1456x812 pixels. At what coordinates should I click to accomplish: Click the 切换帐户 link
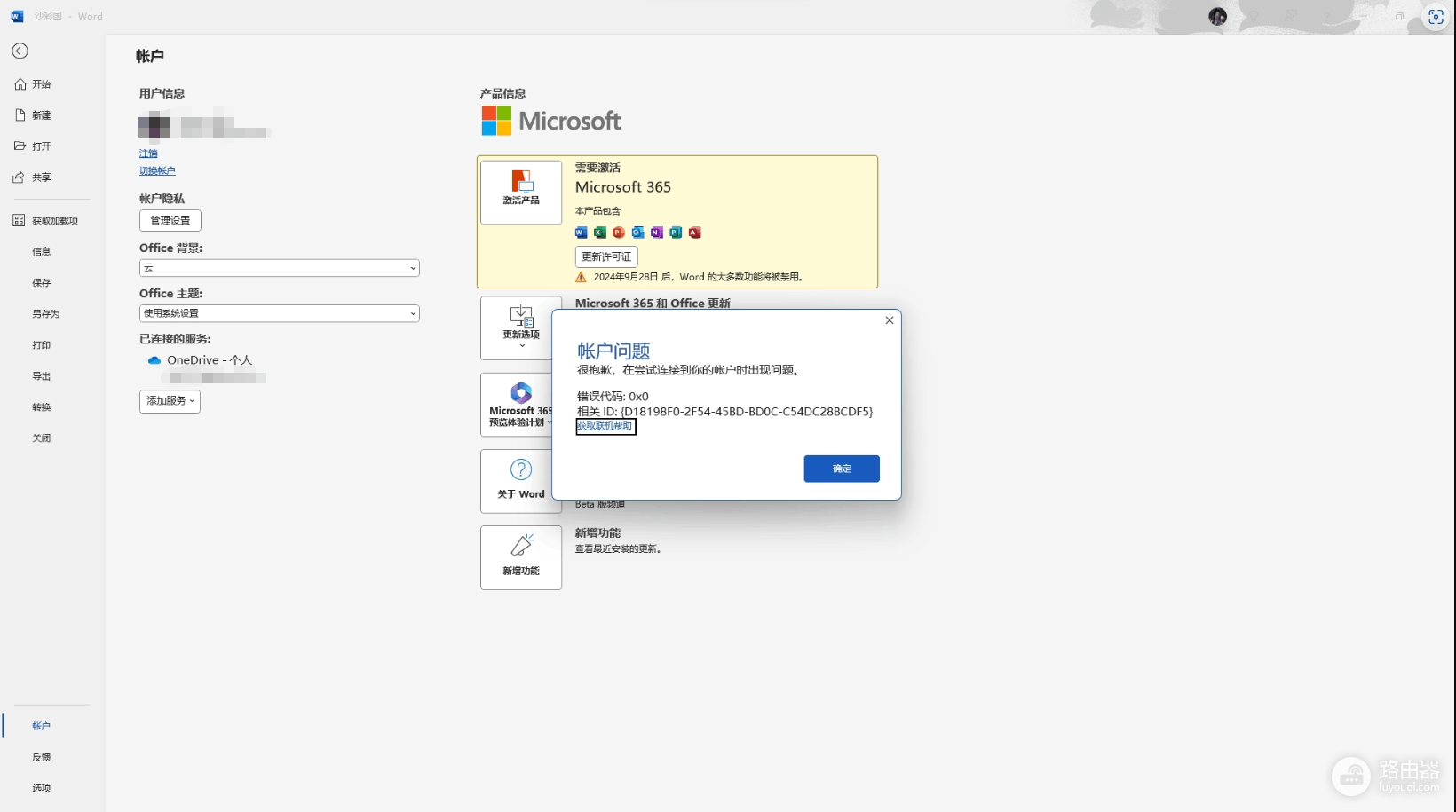tap(157, 171)
